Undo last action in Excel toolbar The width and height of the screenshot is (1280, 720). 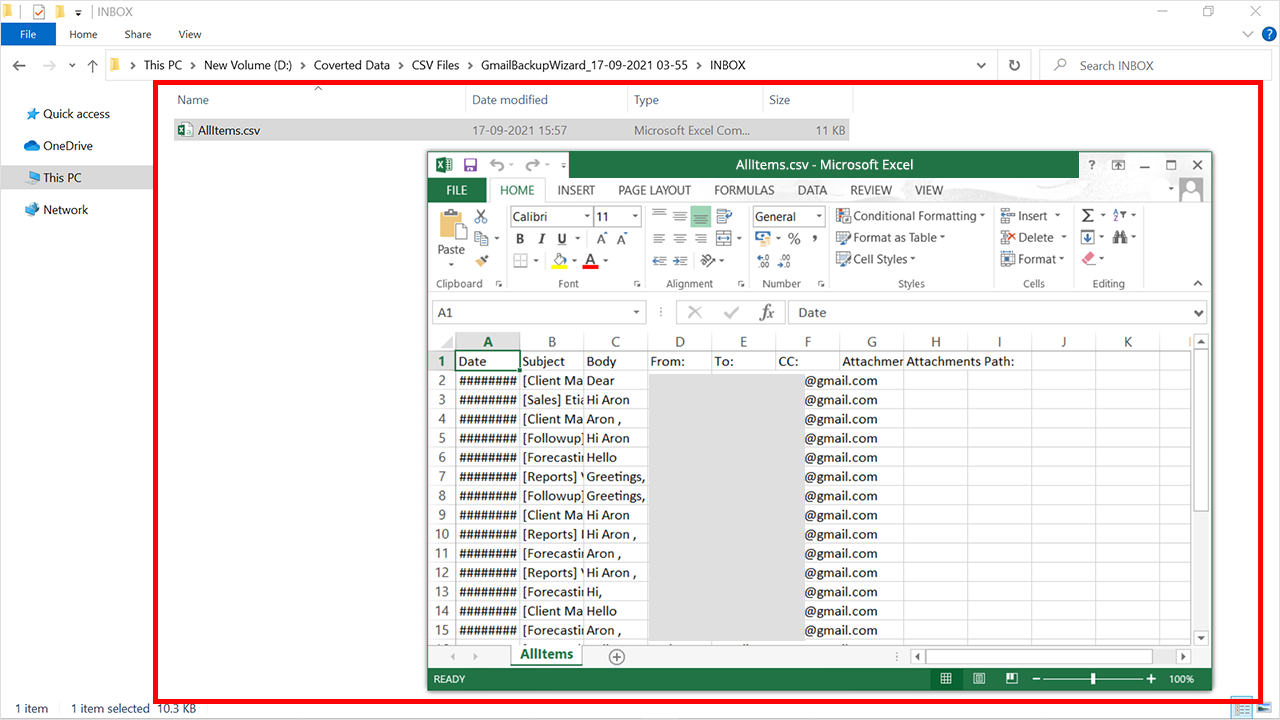[x=497, y=165]
